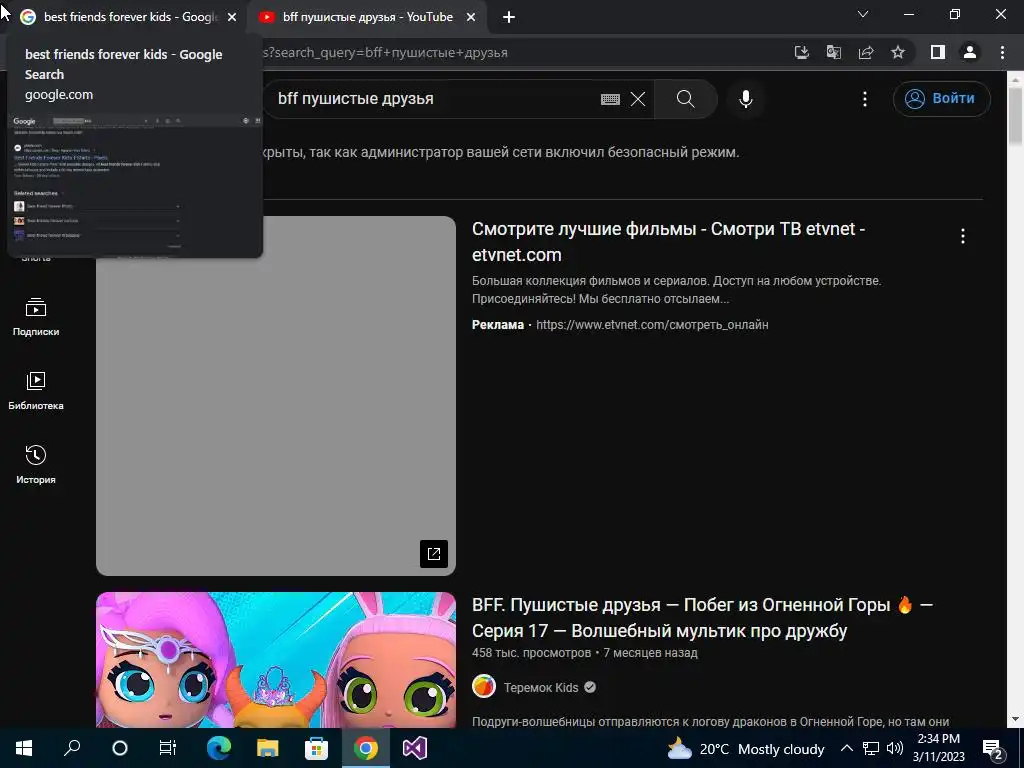Click the Теремок Kids channel avatar
This screenshot has height=768, width=1024.
coord(484,686)
